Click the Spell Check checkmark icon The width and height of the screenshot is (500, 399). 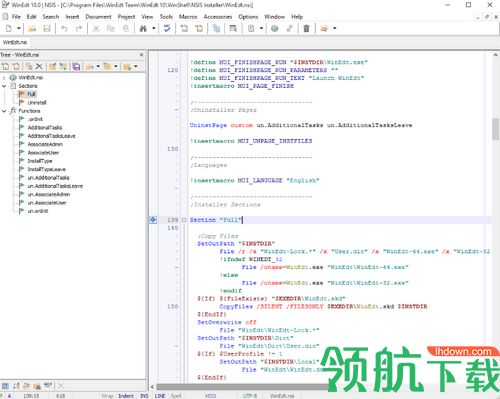167,29
